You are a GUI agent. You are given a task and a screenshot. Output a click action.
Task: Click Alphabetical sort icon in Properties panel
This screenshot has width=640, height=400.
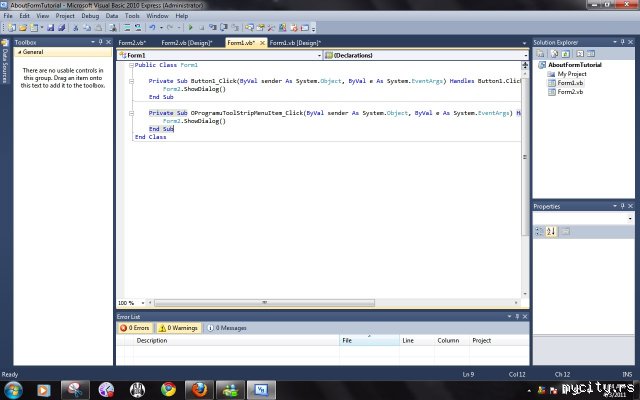(x=551, y=232)
